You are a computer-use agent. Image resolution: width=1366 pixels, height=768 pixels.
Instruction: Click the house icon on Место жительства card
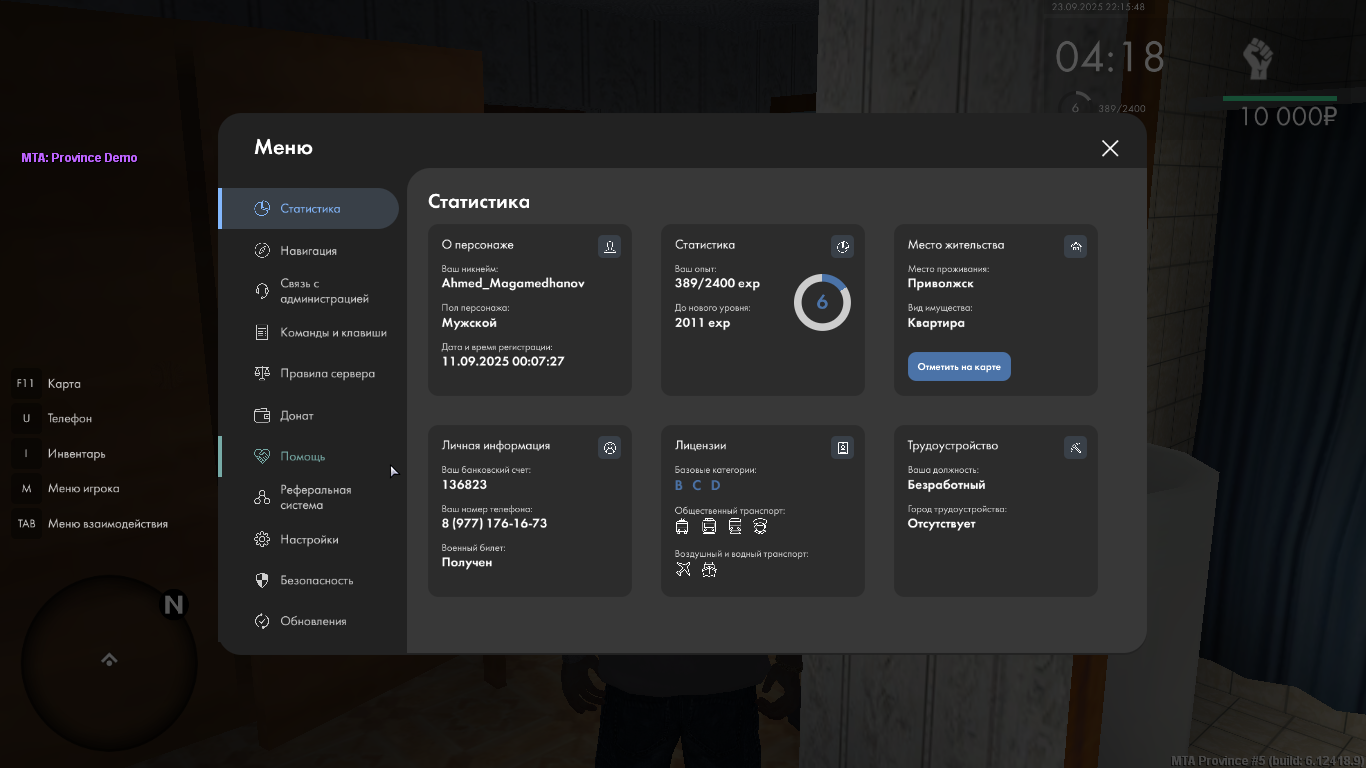(1075, 246)
